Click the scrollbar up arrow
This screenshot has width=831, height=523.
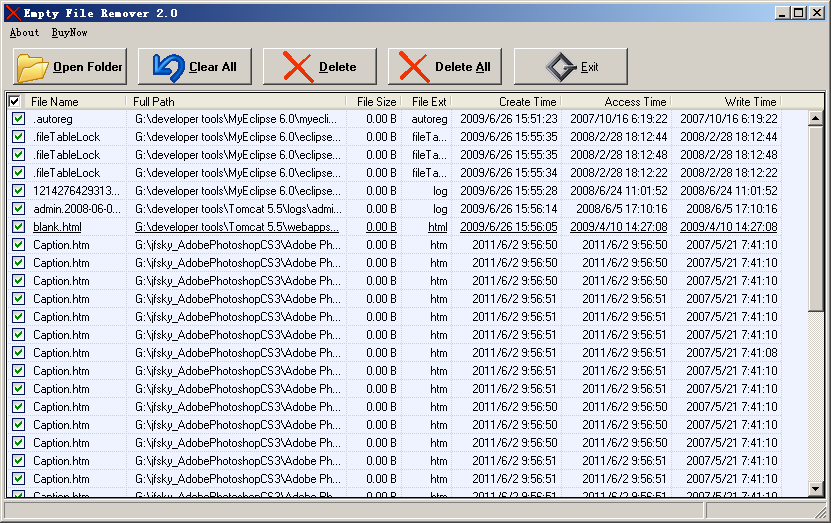point(816,118)
